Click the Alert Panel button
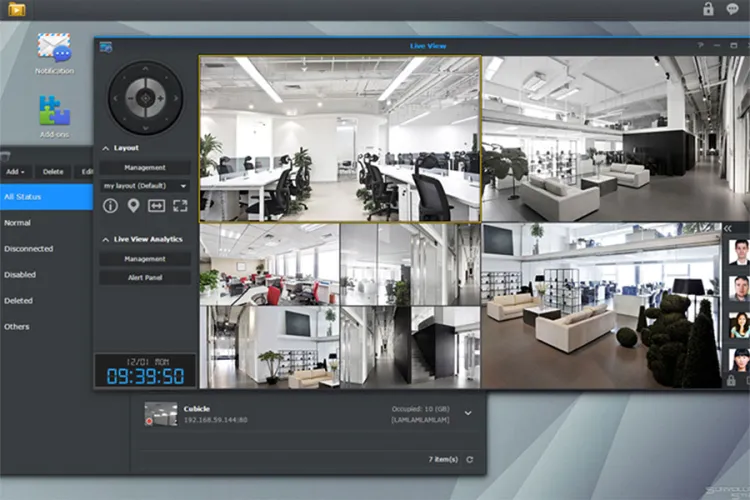750x500 pixels. (145, 277)
